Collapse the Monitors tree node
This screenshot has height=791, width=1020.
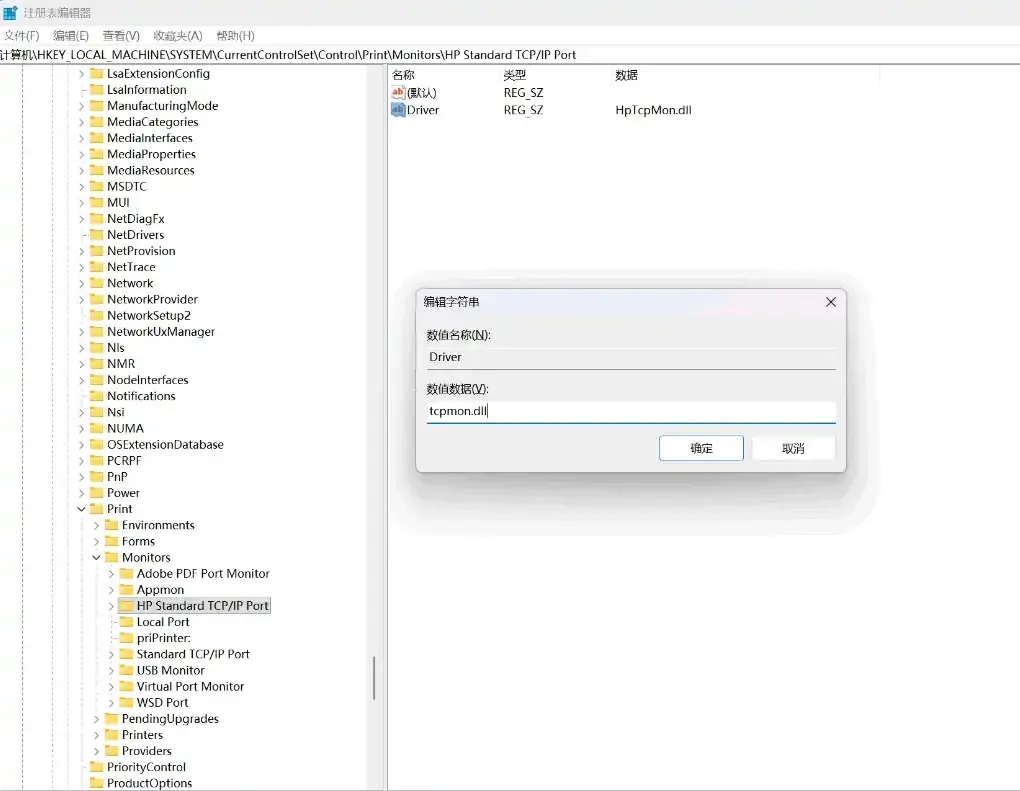[97, 558]
